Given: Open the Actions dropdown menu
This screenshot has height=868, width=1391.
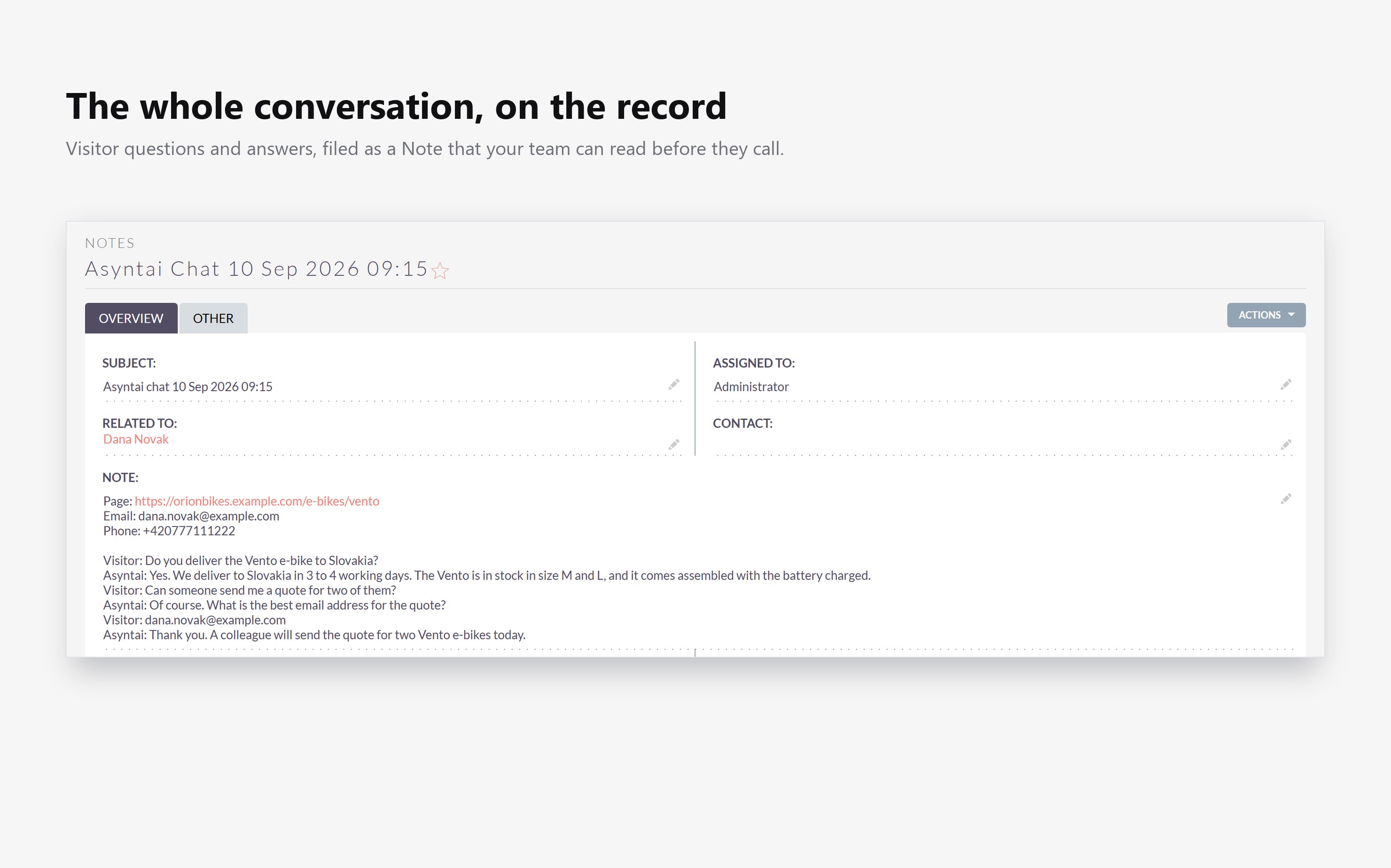Looking at the screenshot, I should 1266,315.
